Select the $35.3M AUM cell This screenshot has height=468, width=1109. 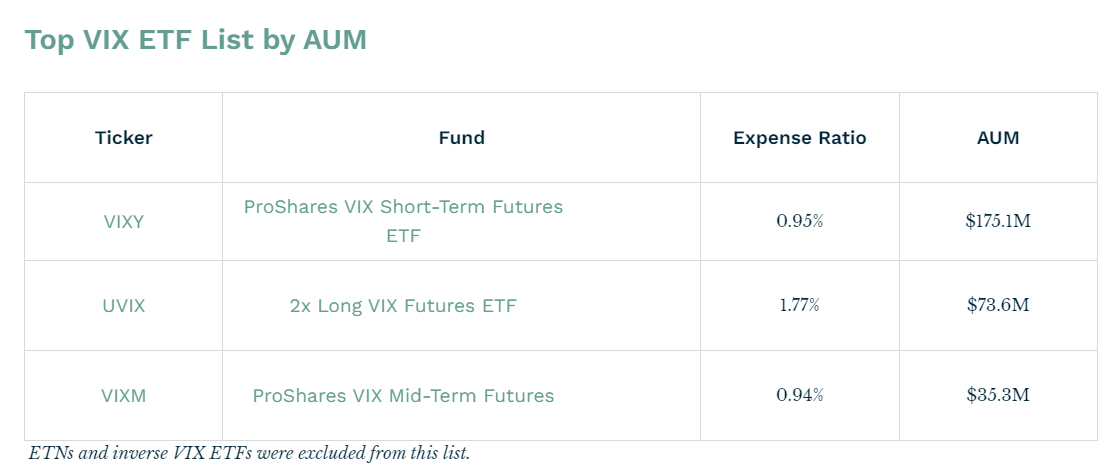(x=997, y=395)
